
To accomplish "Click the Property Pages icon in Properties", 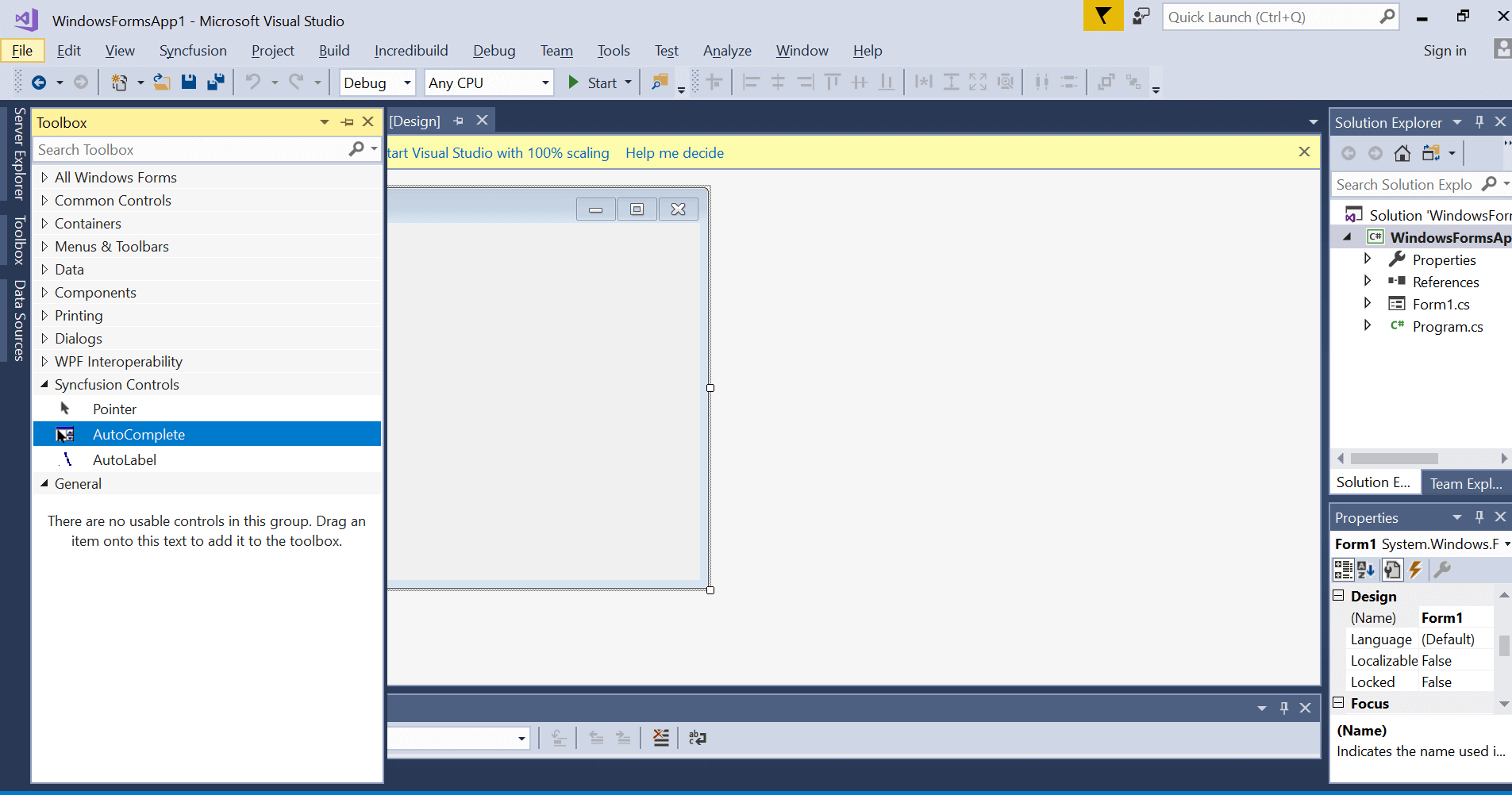I will tap(1393, 570).
